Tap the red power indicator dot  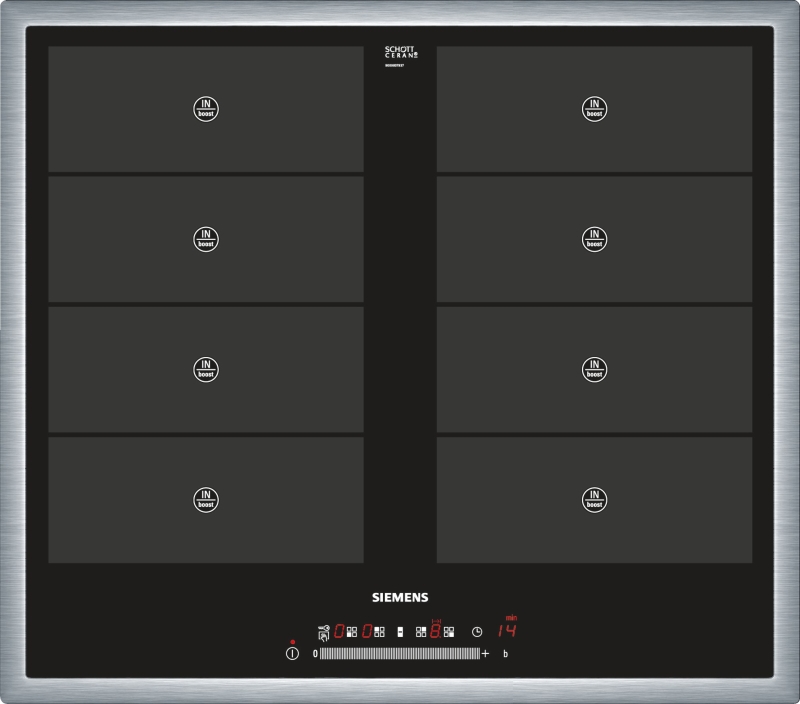(x=292, y=642)
